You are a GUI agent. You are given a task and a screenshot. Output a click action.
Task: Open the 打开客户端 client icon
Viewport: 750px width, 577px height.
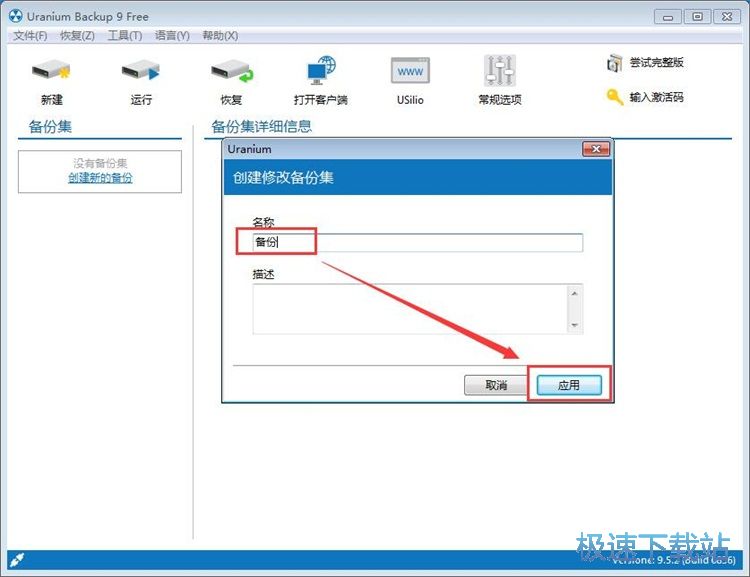321,71
